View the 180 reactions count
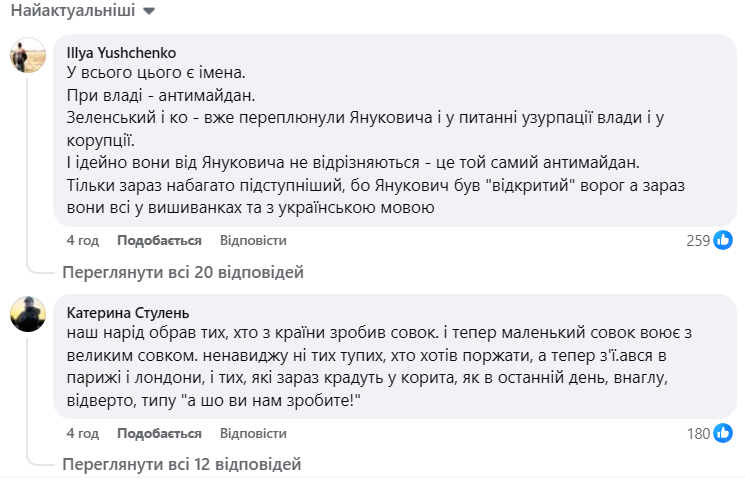The height and width of the screenshot is (481, 745). pos(697,434)
